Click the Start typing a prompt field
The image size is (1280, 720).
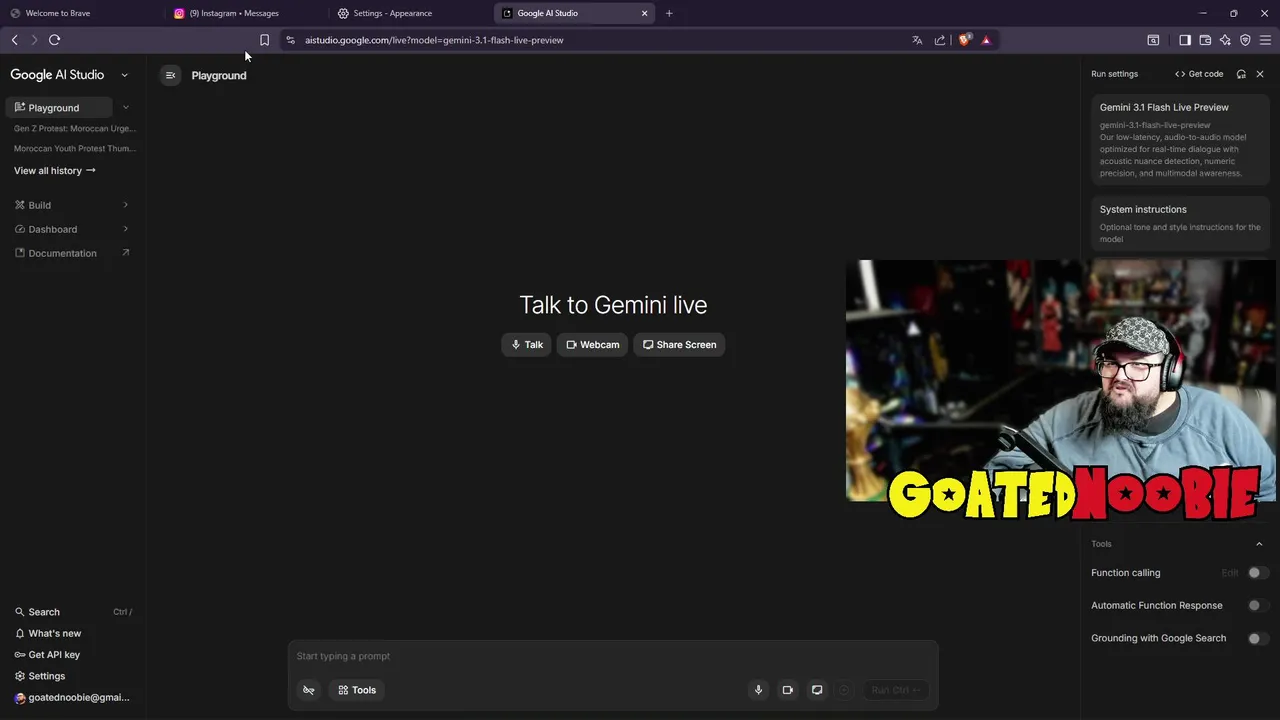(x=612, y=656)
